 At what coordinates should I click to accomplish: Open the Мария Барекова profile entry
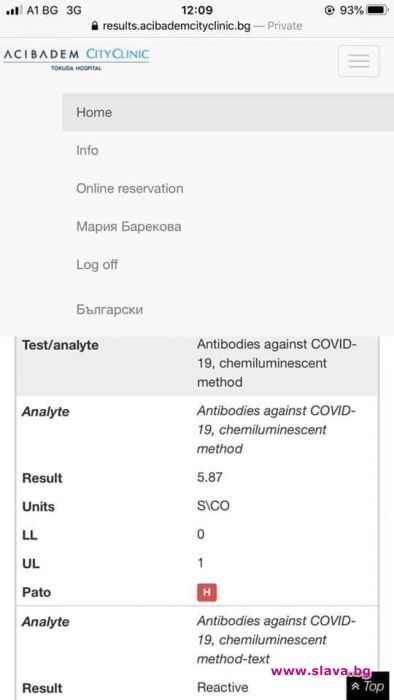(x=129, y=226)
